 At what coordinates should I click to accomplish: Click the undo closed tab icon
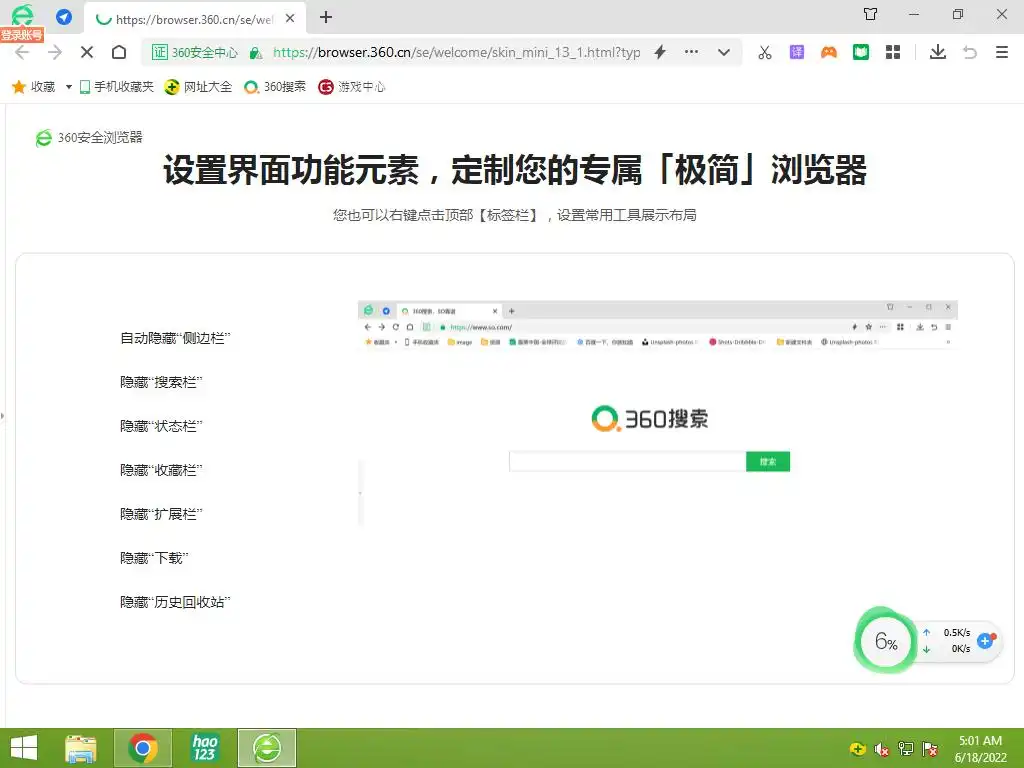click(970, 52)
